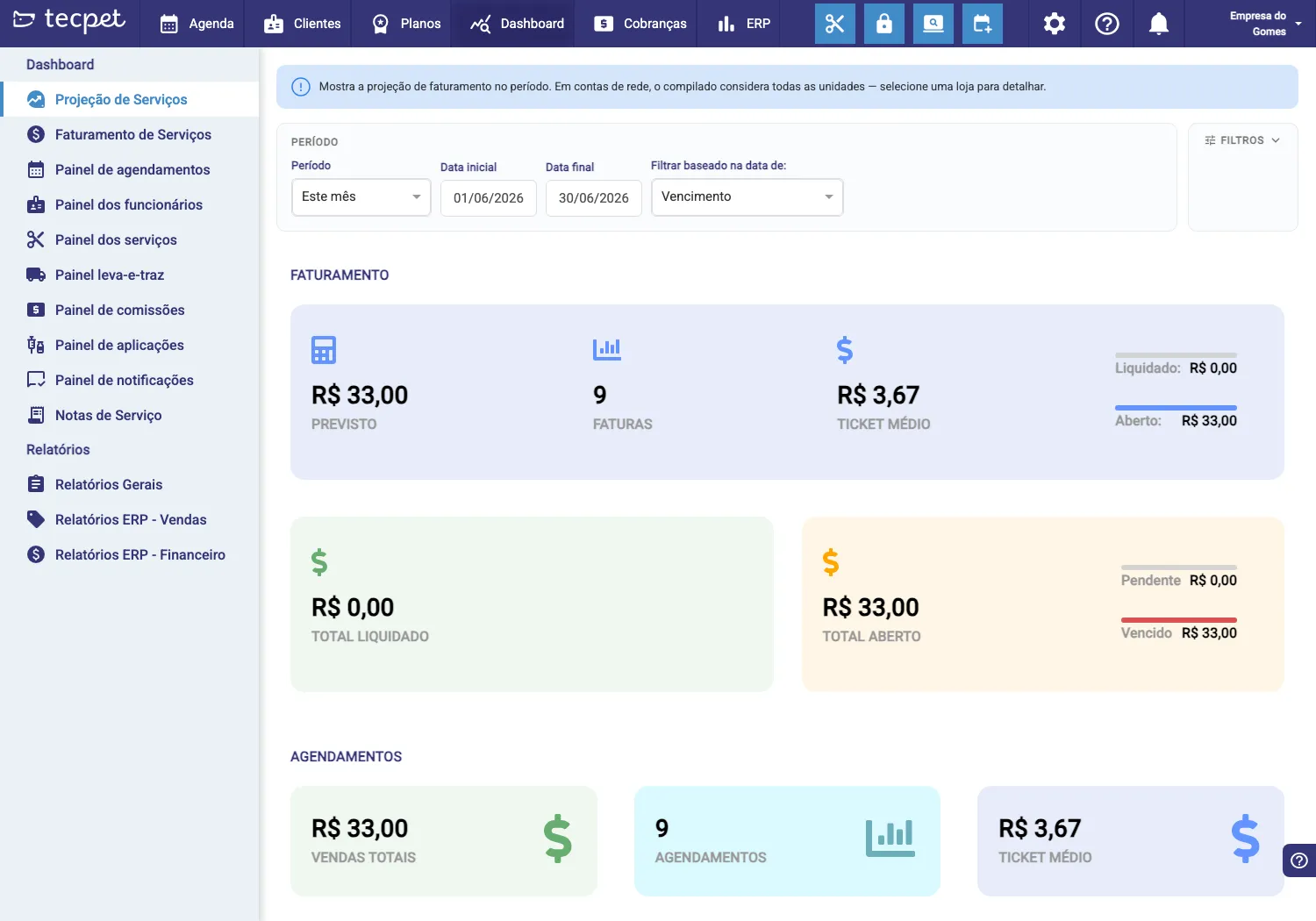The height and width of the screenshot is (921, 1316).
Task: Click the Painel de agendamentos calendar icon
Action: pos(36,169)
